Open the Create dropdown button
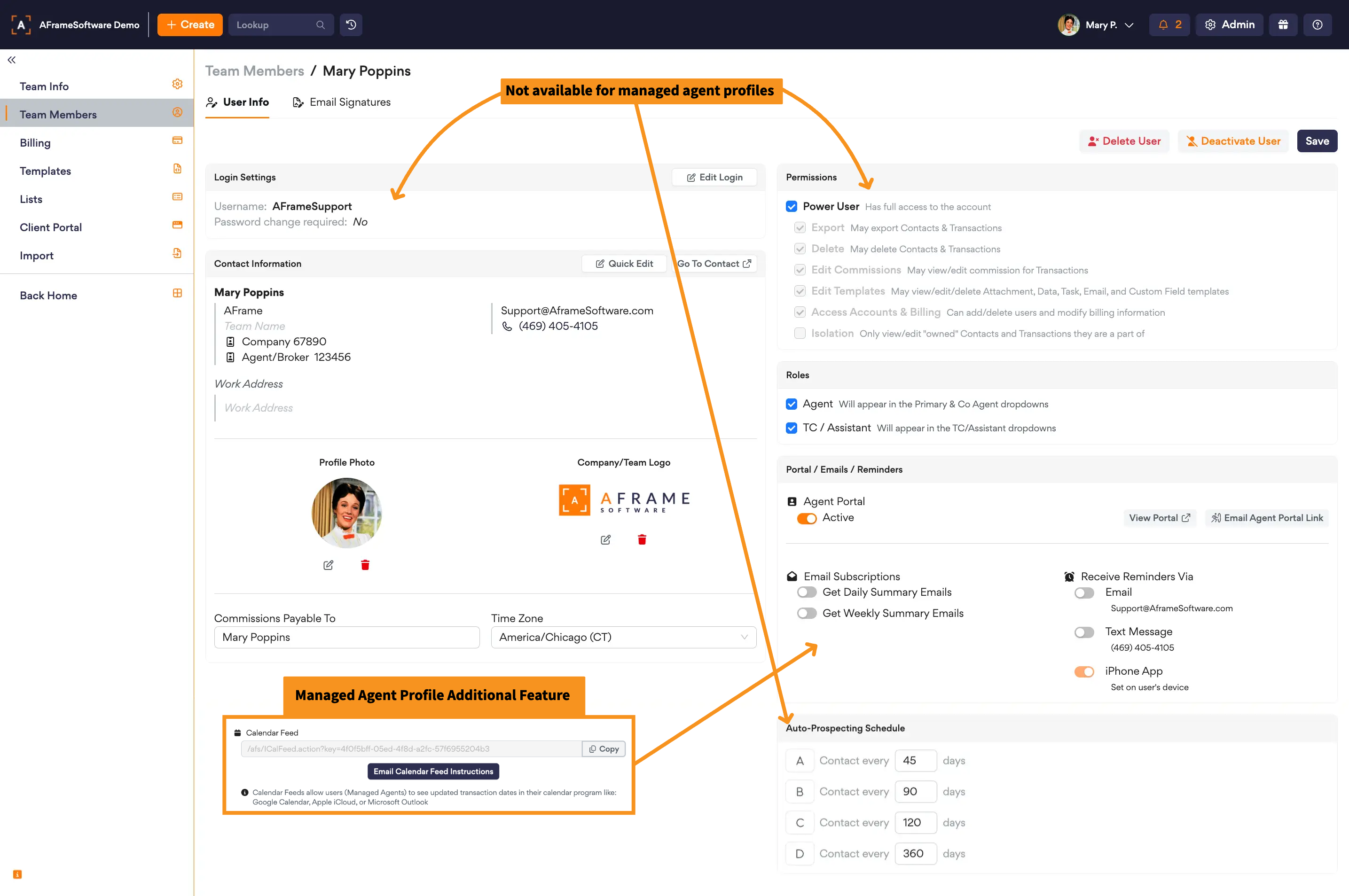Screen dimensions: 1349x896 click(190, 24)
